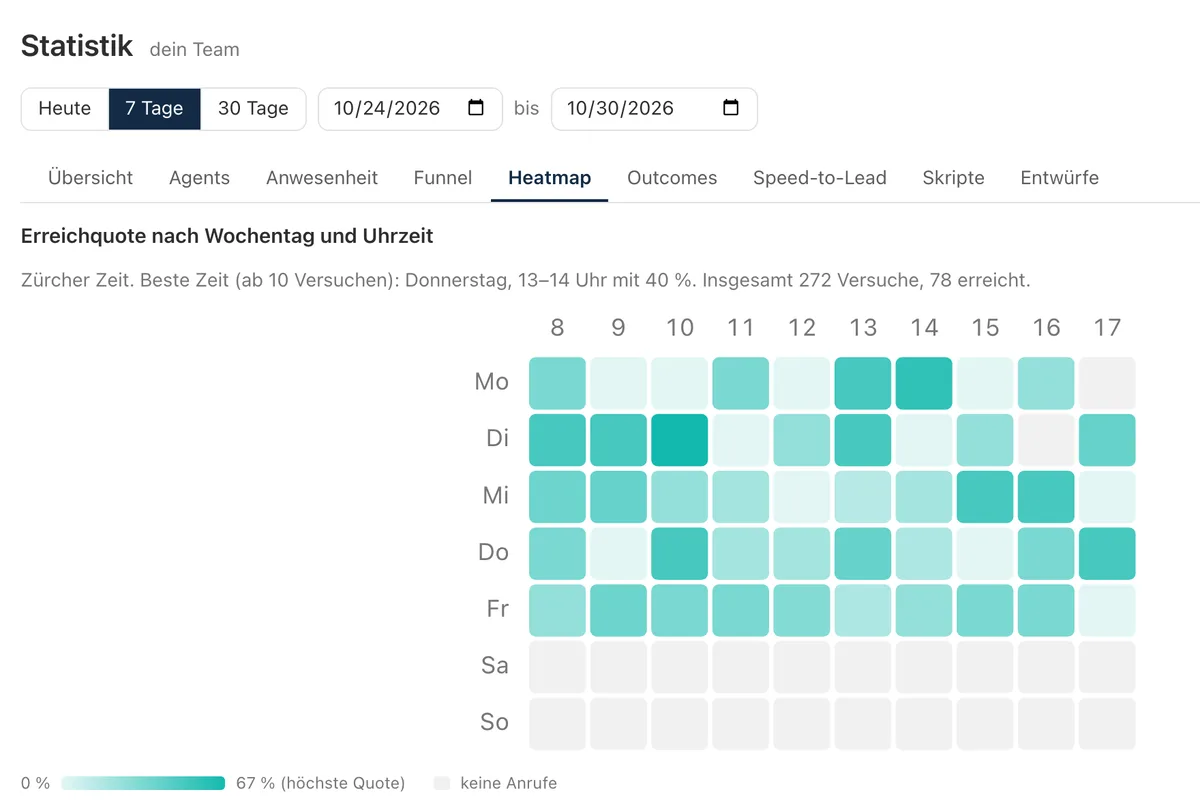Click the Mi row label
The height and width of the screenshot is (805, 1200).
[496, 496]
